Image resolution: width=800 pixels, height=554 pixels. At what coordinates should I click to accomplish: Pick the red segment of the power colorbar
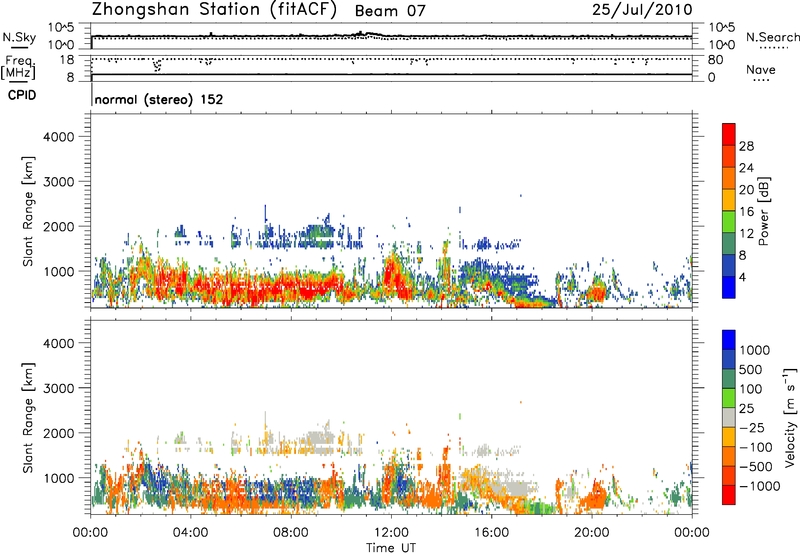(x=729, y=135)
